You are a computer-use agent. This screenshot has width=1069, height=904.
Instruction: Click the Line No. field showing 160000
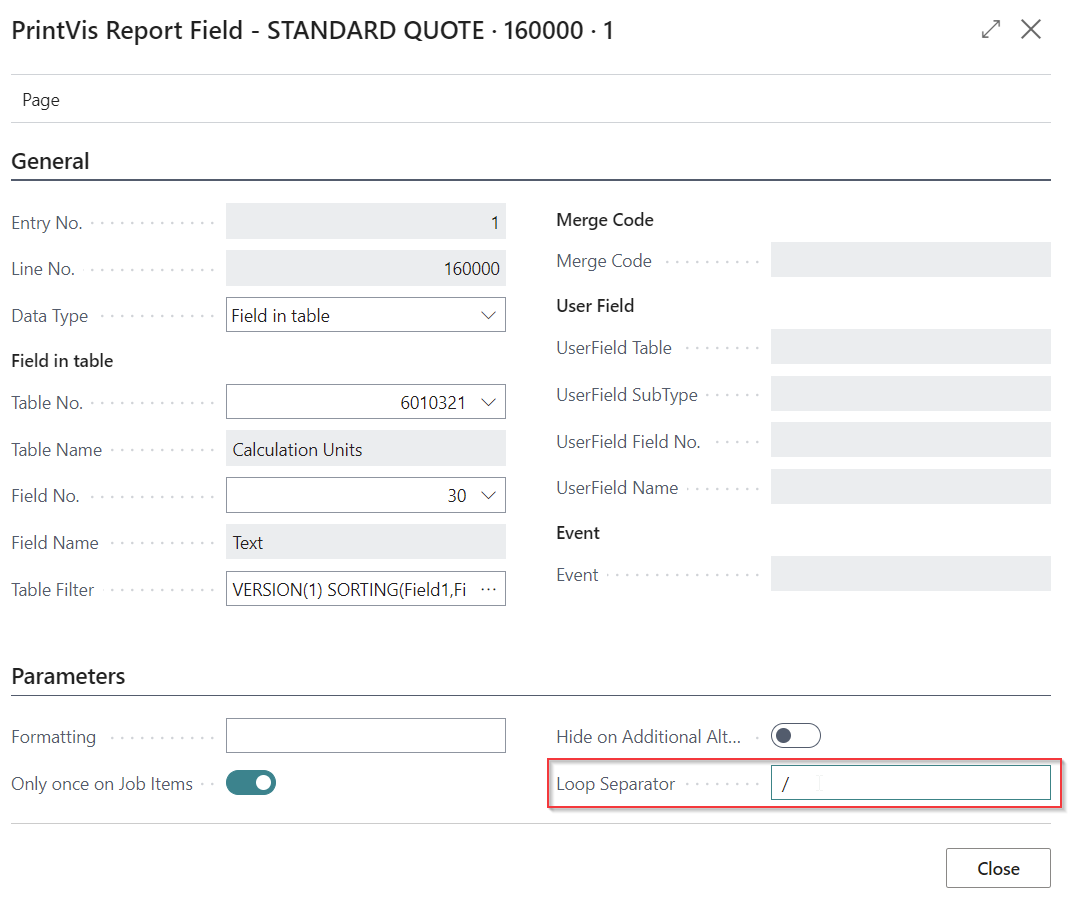point(365,268)
